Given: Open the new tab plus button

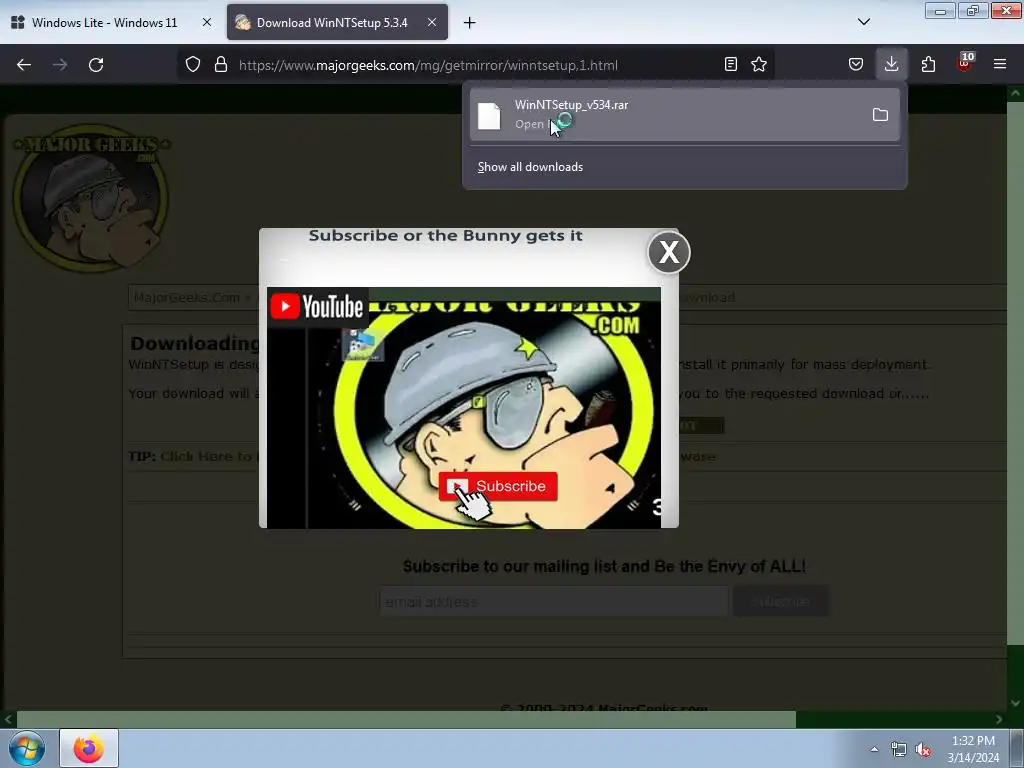Looking at the screenshot, I should pos(470,23).
